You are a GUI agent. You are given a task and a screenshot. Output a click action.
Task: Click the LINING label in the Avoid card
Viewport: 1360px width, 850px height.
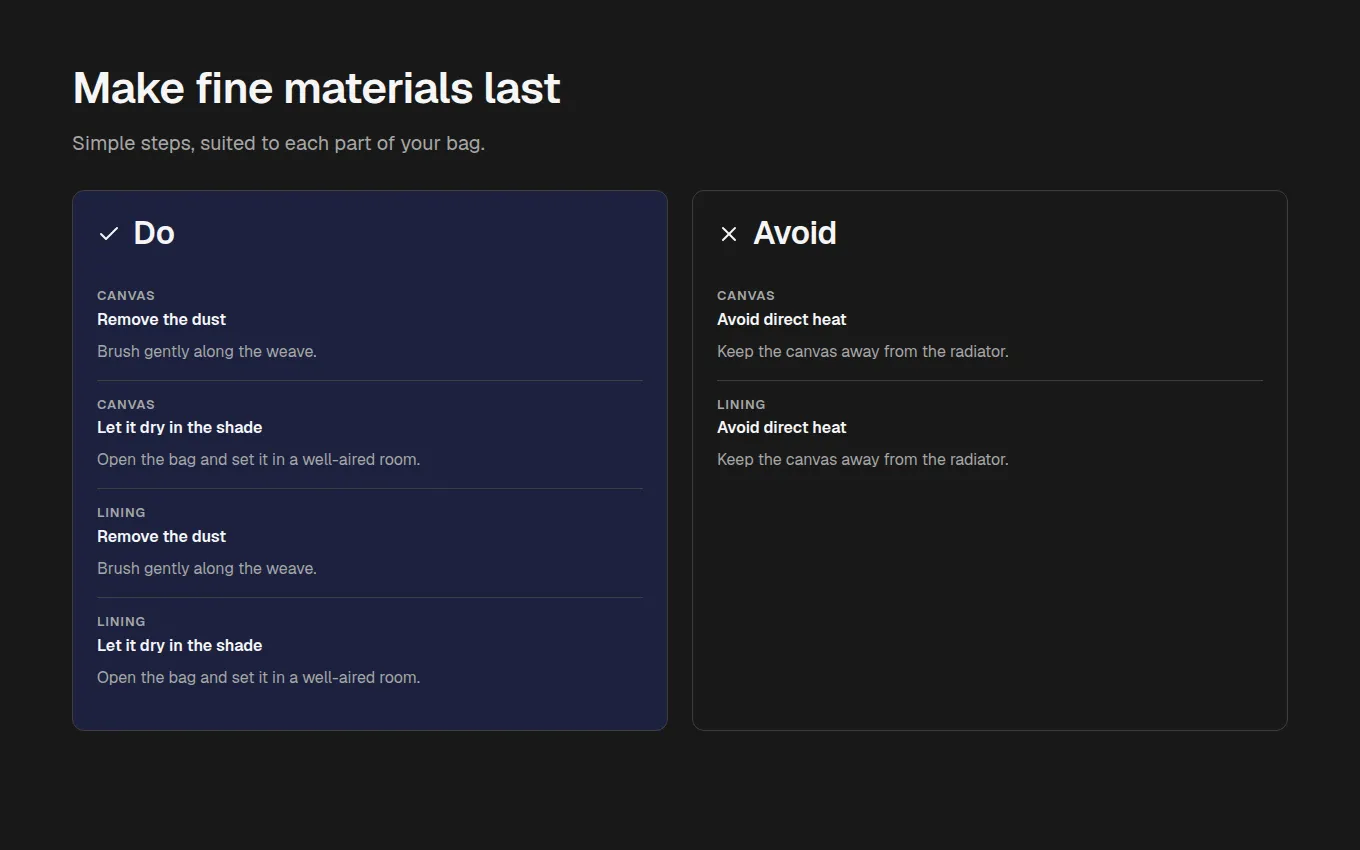click(x=741, y=404)
